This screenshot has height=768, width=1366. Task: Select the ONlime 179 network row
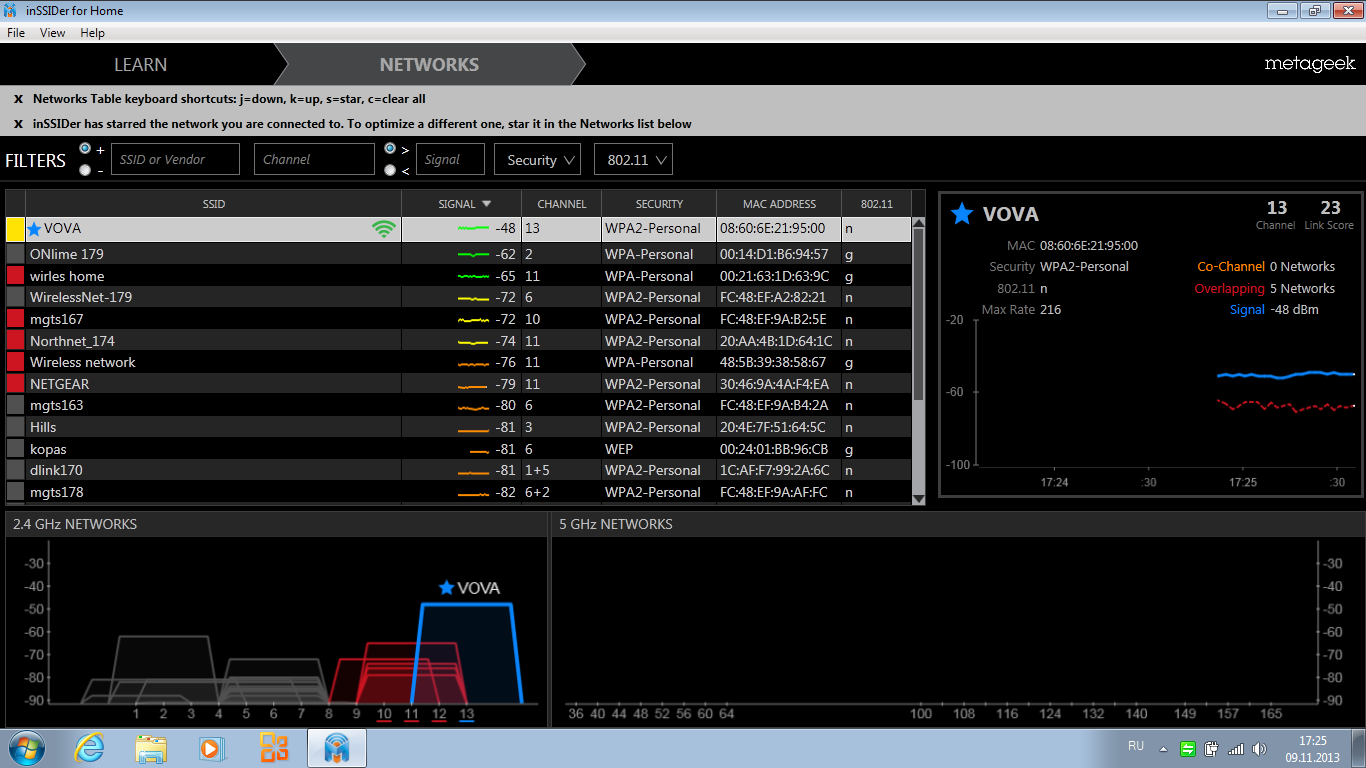click(x=459, y=254)
